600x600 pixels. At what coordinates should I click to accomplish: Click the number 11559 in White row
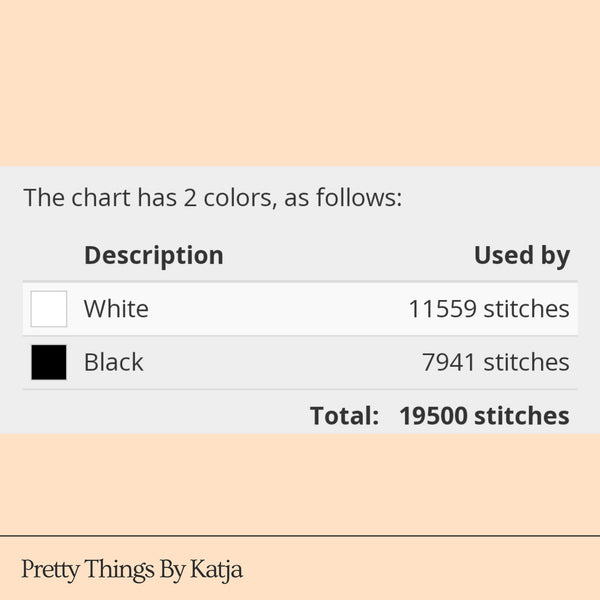coord(442,309)
